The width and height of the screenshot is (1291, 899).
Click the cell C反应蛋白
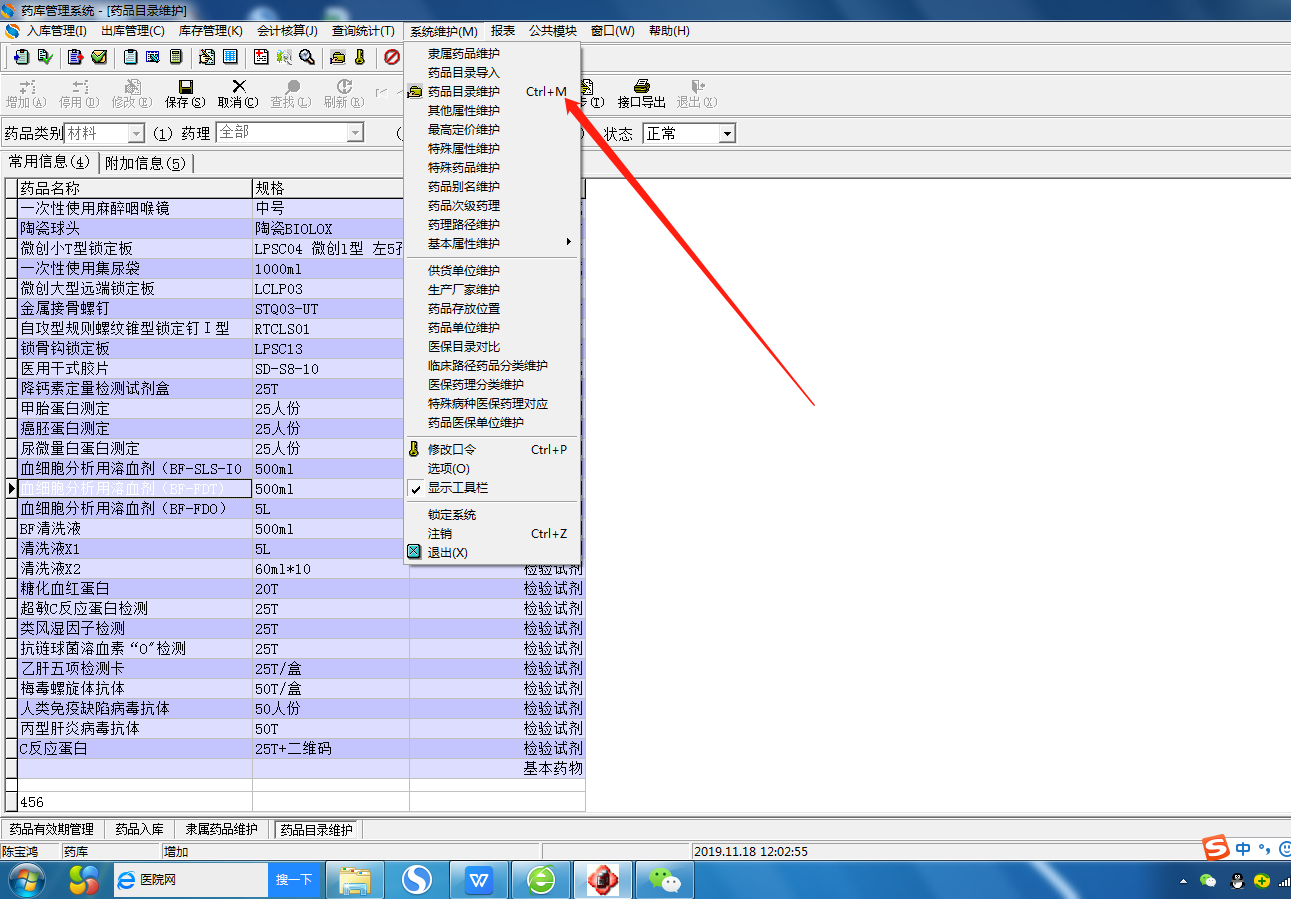135,748
